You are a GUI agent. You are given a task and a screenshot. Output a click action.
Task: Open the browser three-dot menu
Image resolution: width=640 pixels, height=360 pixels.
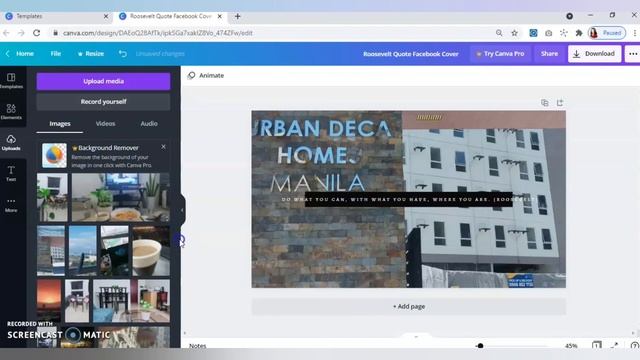[x=635, y=33]
